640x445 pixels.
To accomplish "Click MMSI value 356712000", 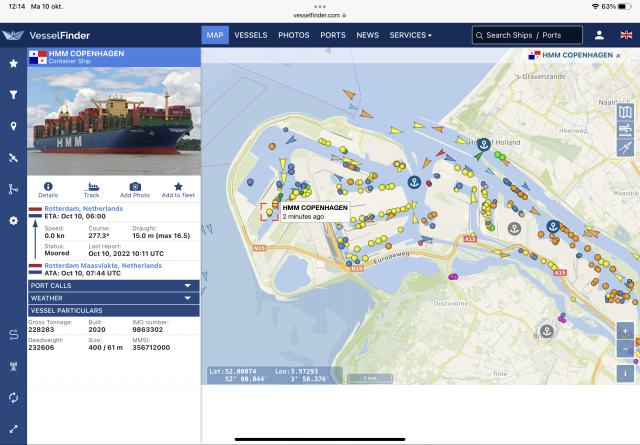I will pyautogui.click(x=151, y=347).
